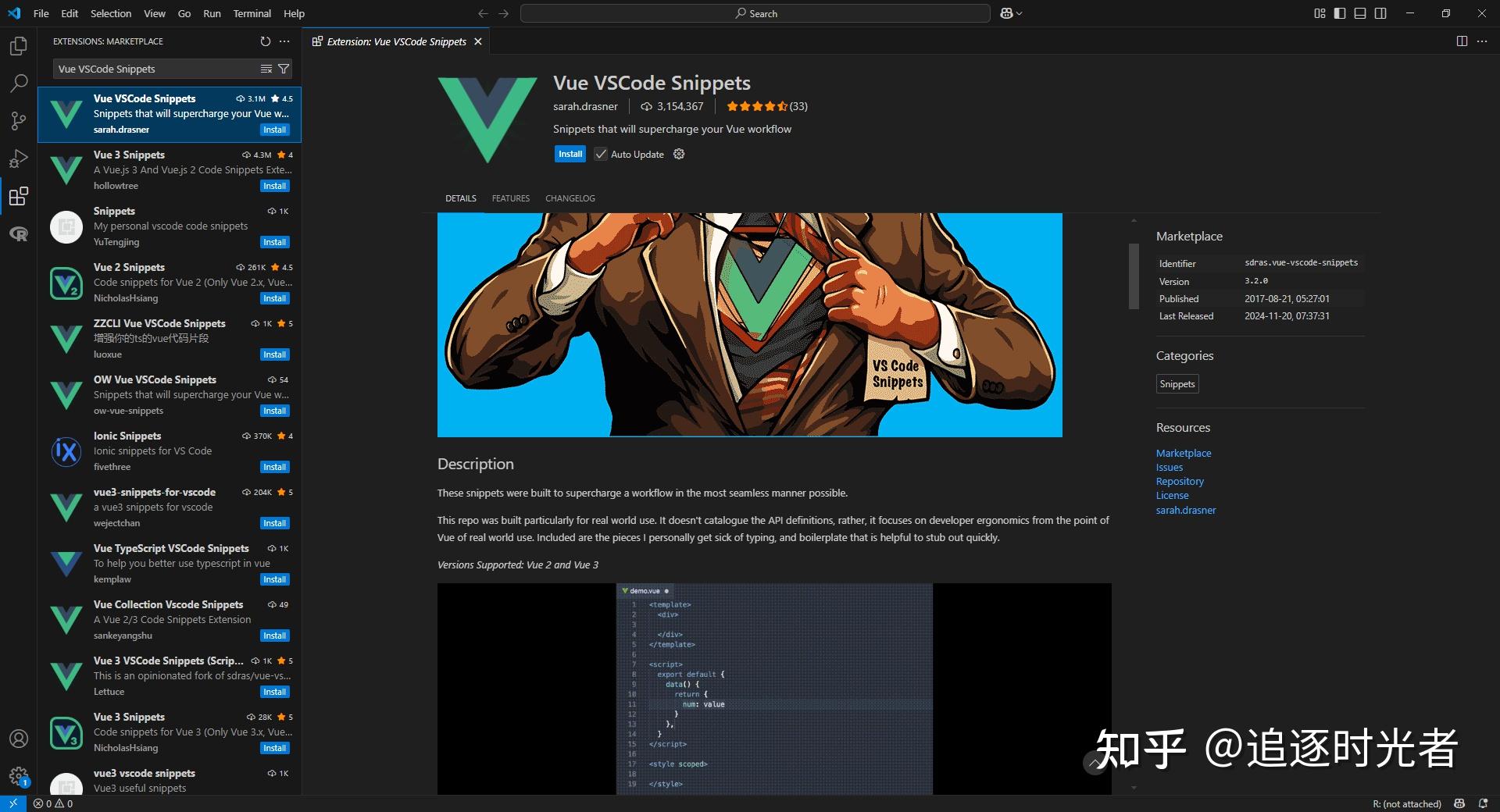Toggle the primary sidebar visibility

[x=1339, y=13]
